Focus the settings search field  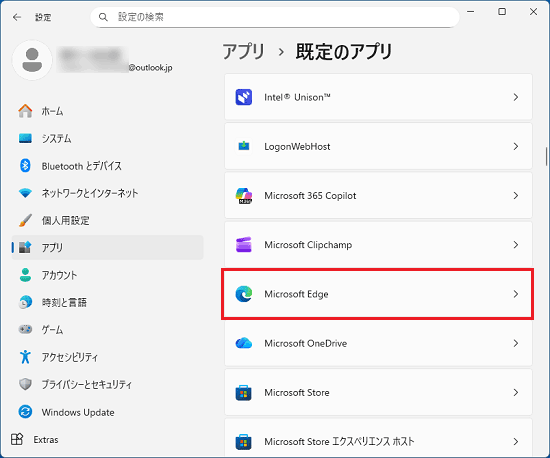point(275,17)
